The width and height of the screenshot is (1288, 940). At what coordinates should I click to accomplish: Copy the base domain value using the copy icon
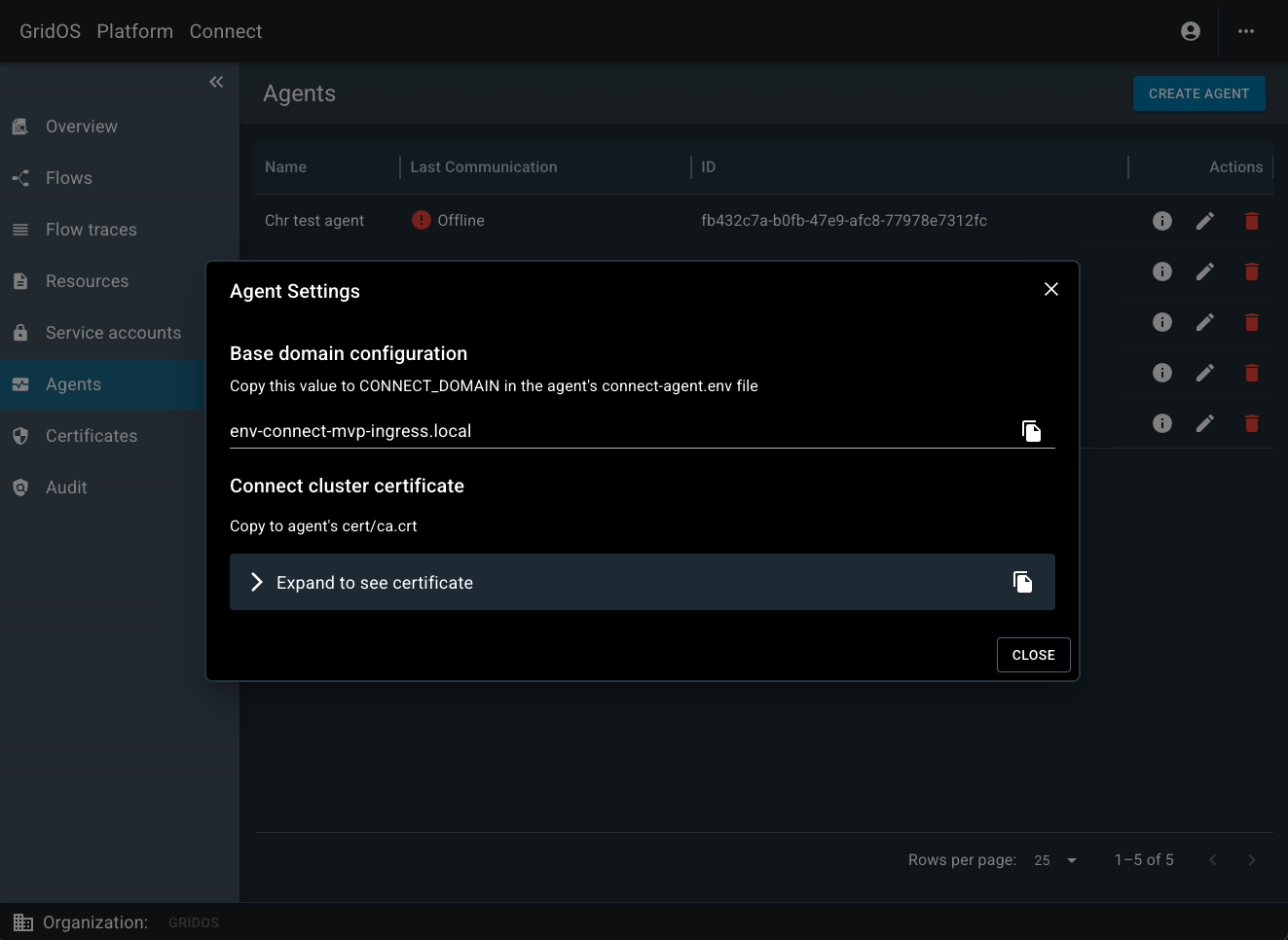coord(1031,430)
